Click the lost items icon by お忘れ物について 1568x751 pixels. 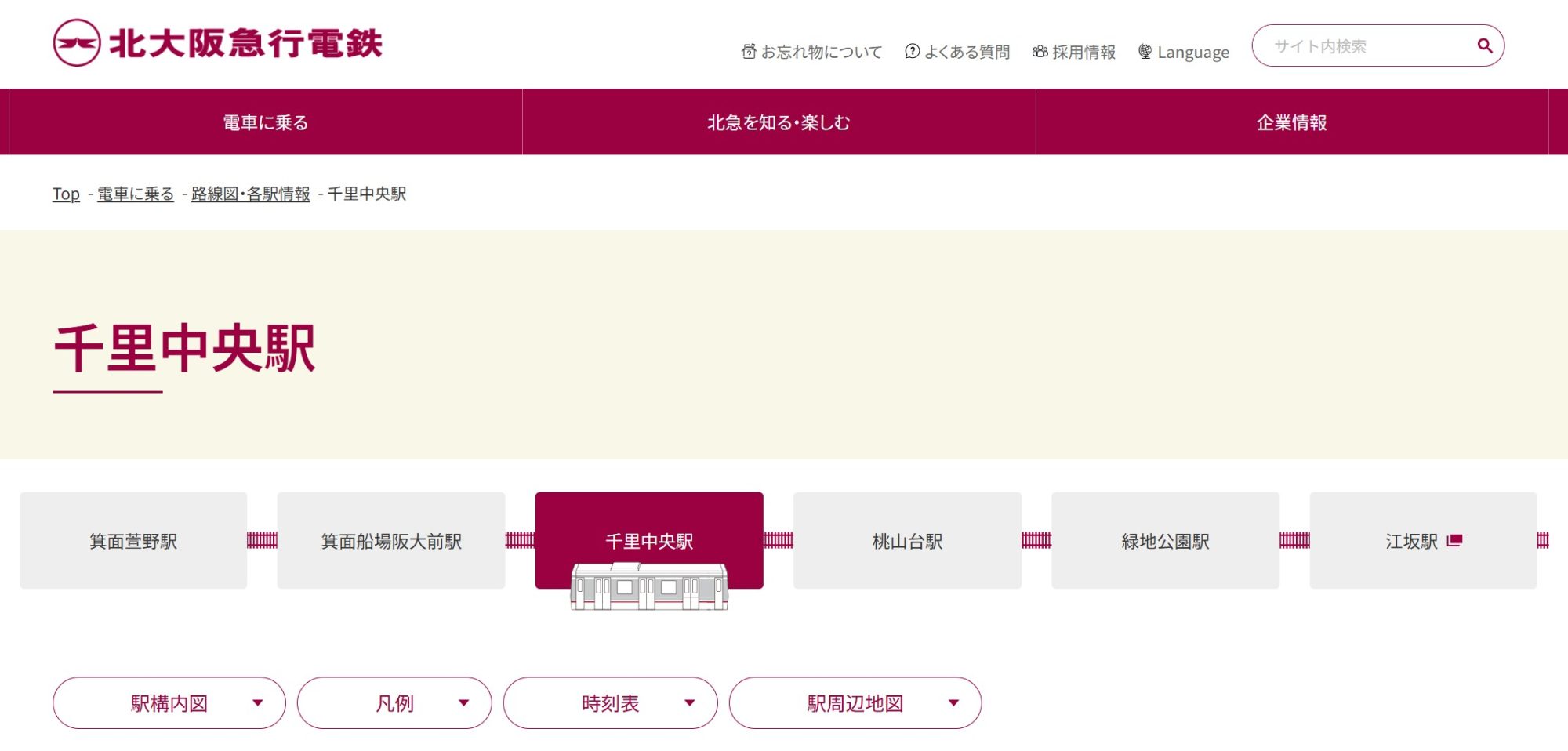coord(749,52)
